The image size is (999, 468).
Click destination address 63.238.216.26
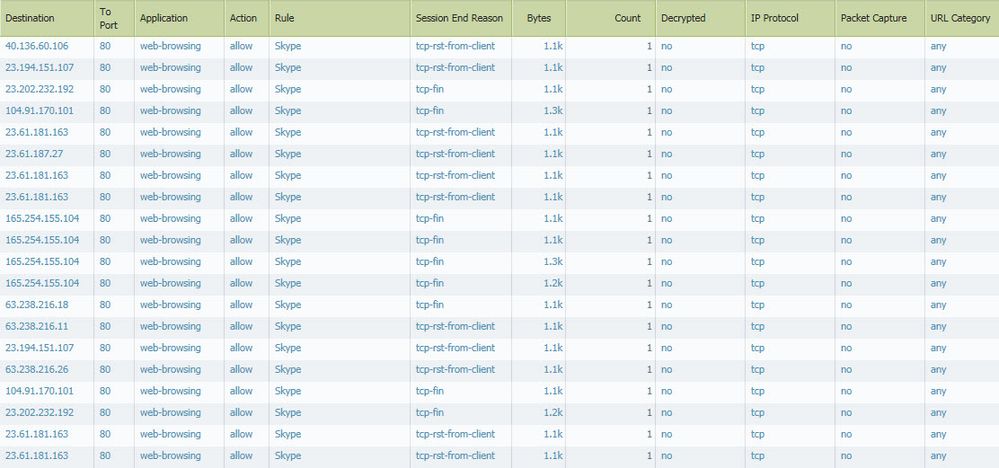(37, 369)
